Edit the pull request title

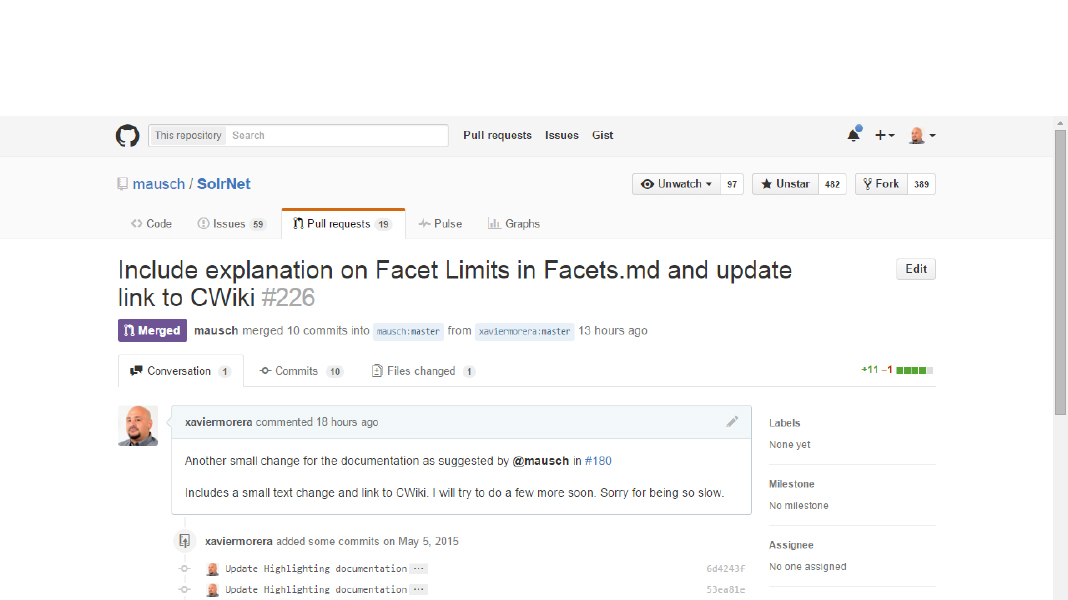point(915,269)
